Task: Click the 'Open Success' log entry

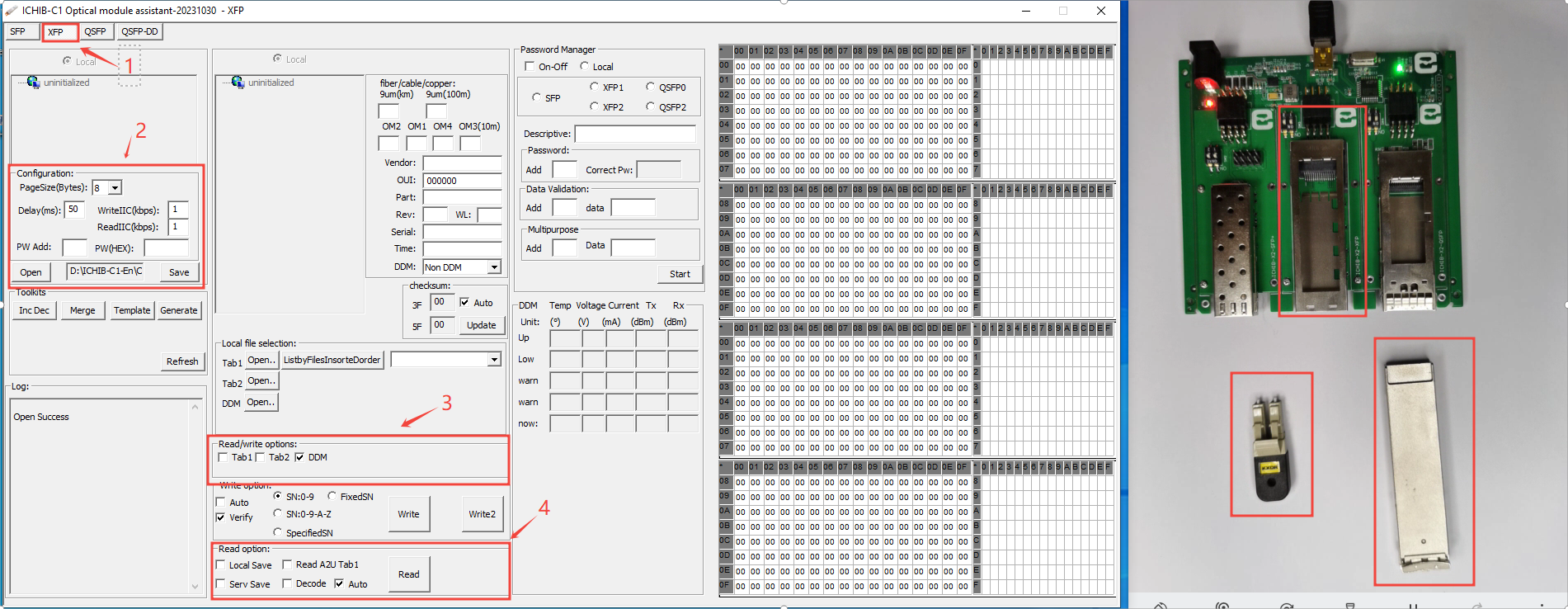Action: point(41,418)
